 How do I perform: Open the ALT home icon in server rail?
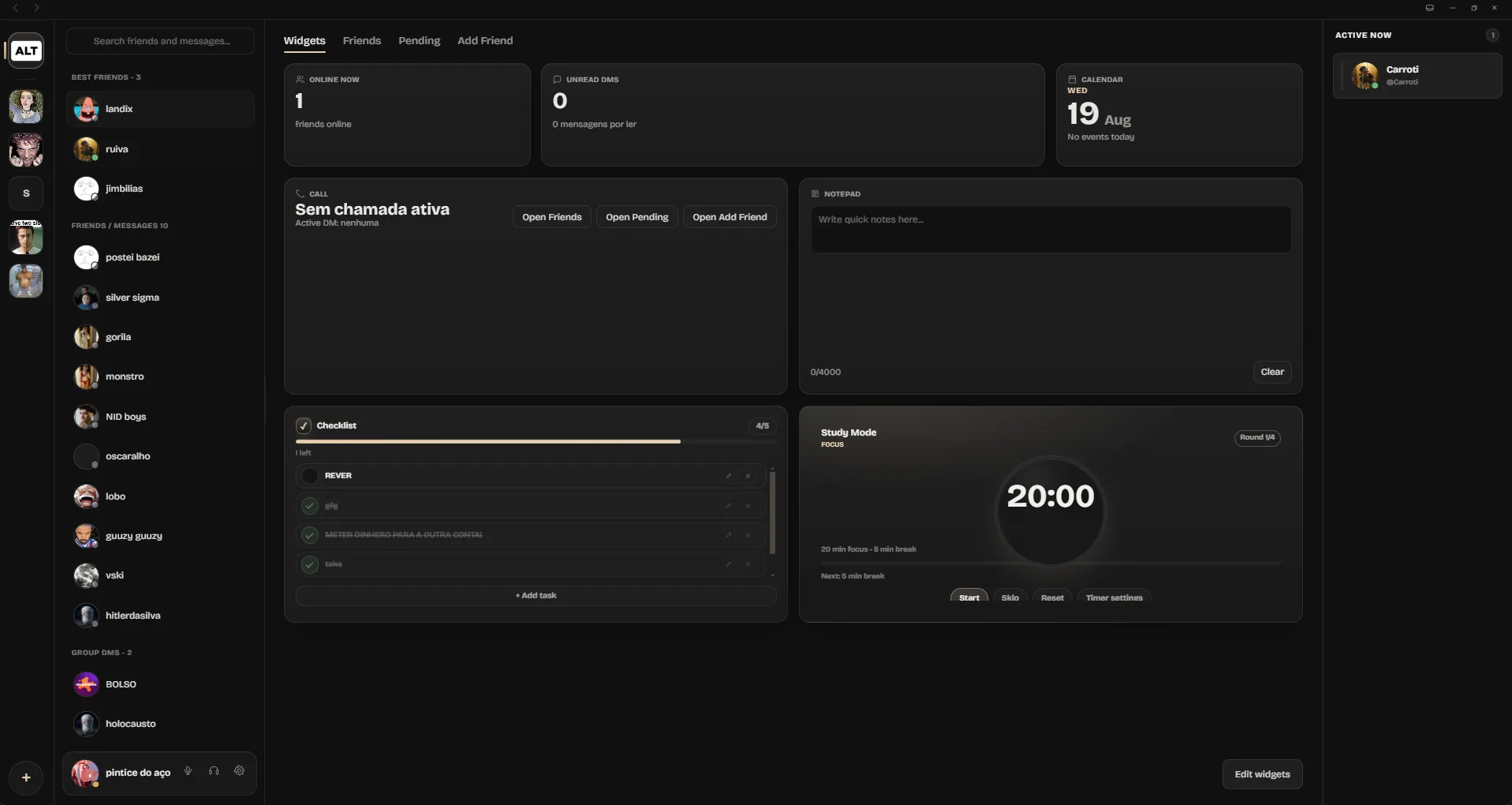[26, 51]
